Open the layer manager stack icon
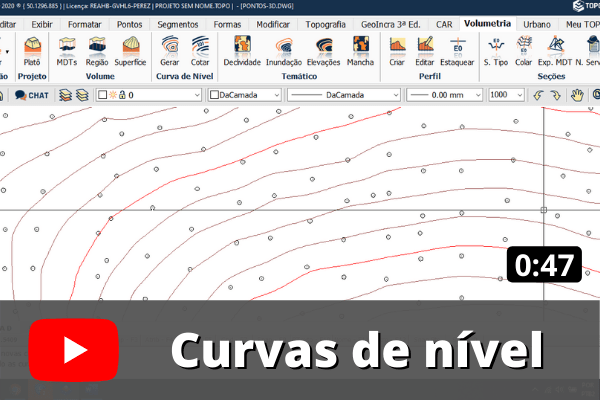This screenshot has height=400, width=600. 65,95
